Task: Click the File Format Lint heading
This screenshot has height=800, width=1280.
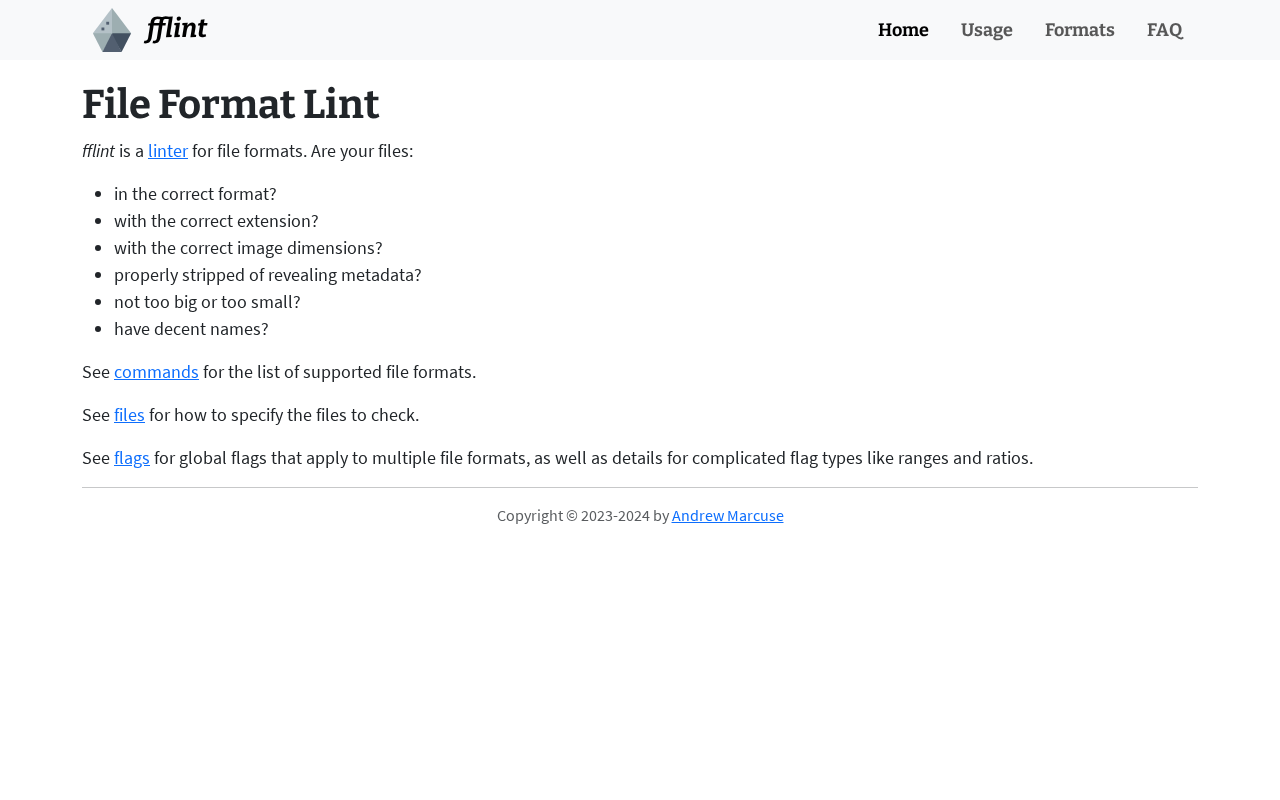Action: (230, 104)
